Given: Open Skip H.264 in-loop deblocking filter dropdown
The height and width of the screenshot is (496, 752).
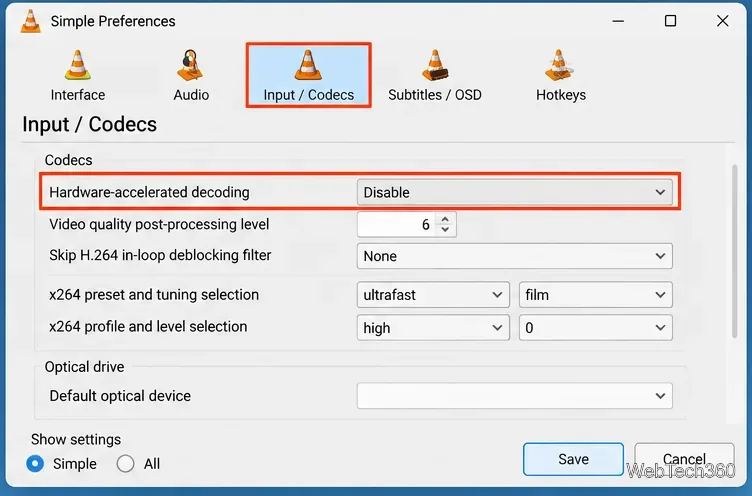Looking at the screenshot, I should tap(515, 256).
